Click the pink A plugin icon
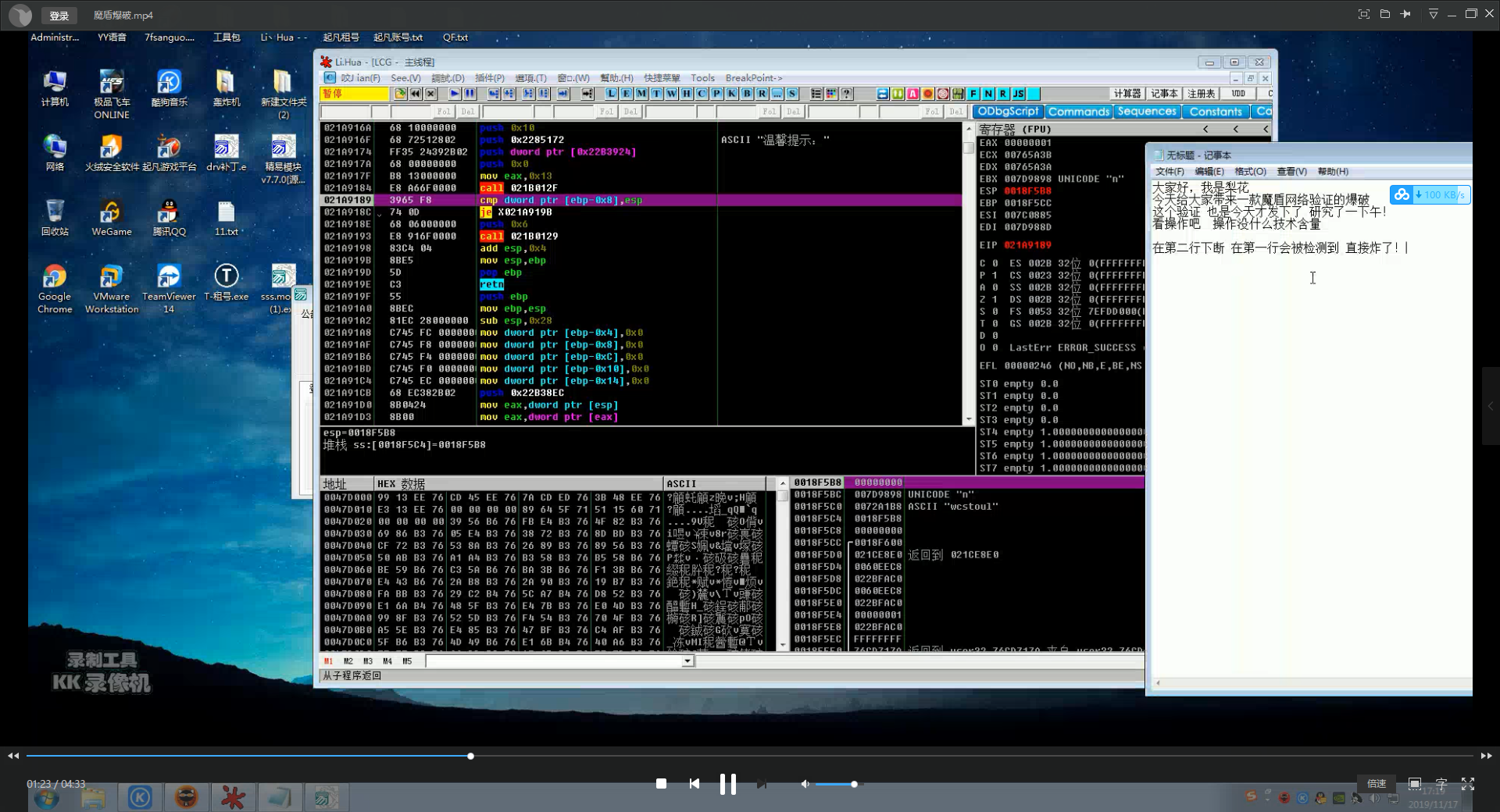 (912, 94)
